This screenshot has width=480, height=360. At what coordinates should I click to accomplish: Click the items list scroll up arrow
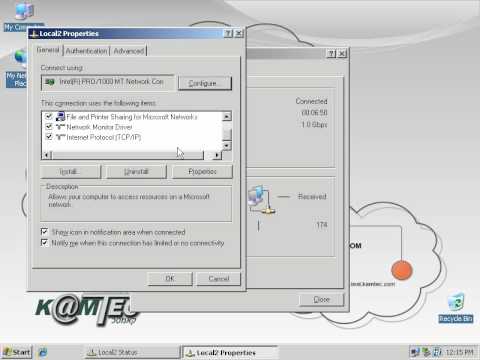click(227, 116)
